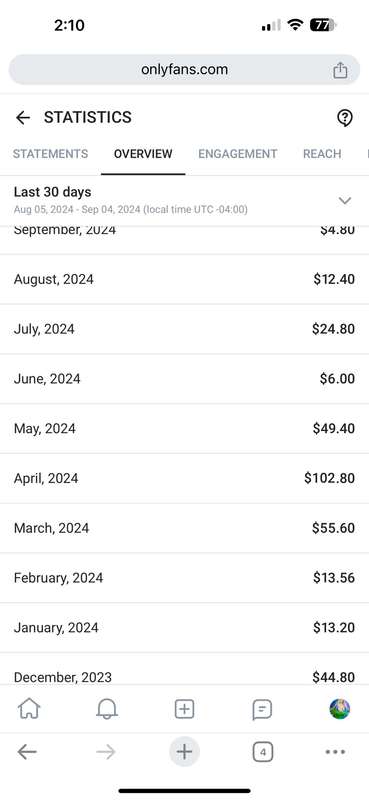The width and height of the screenshot is (369, 800).
Task: Tap the browser back arrow
Action: tap(27, 752)
